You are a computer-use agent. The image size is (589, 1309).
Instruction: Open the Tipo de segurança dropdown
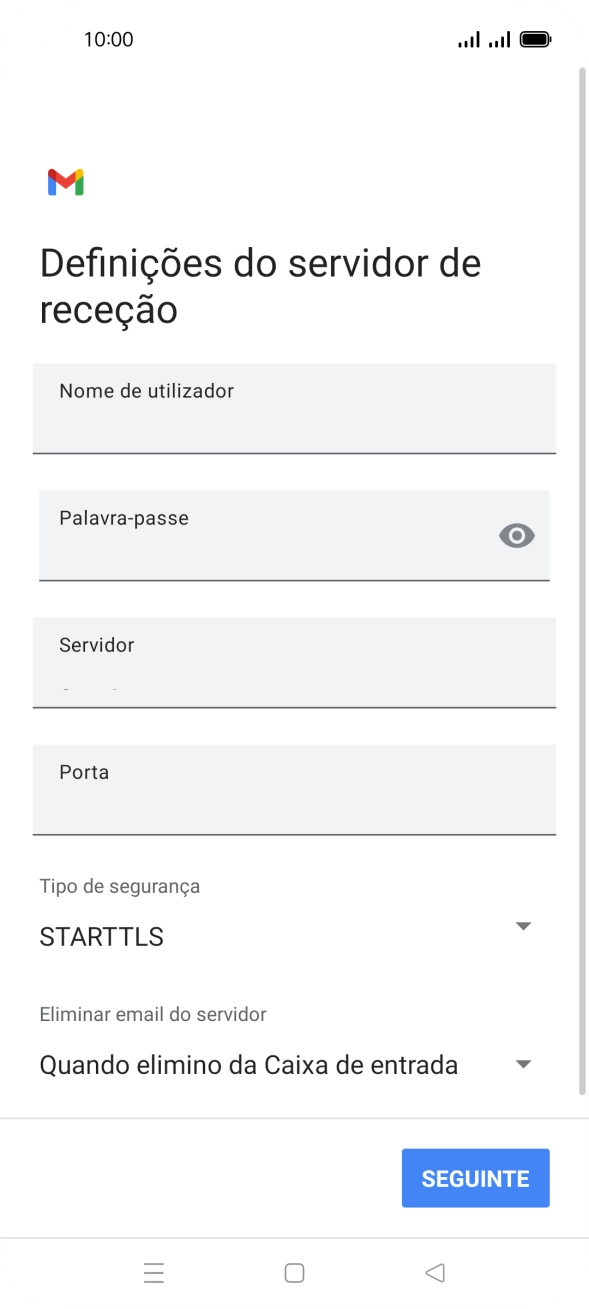[523, 925]
